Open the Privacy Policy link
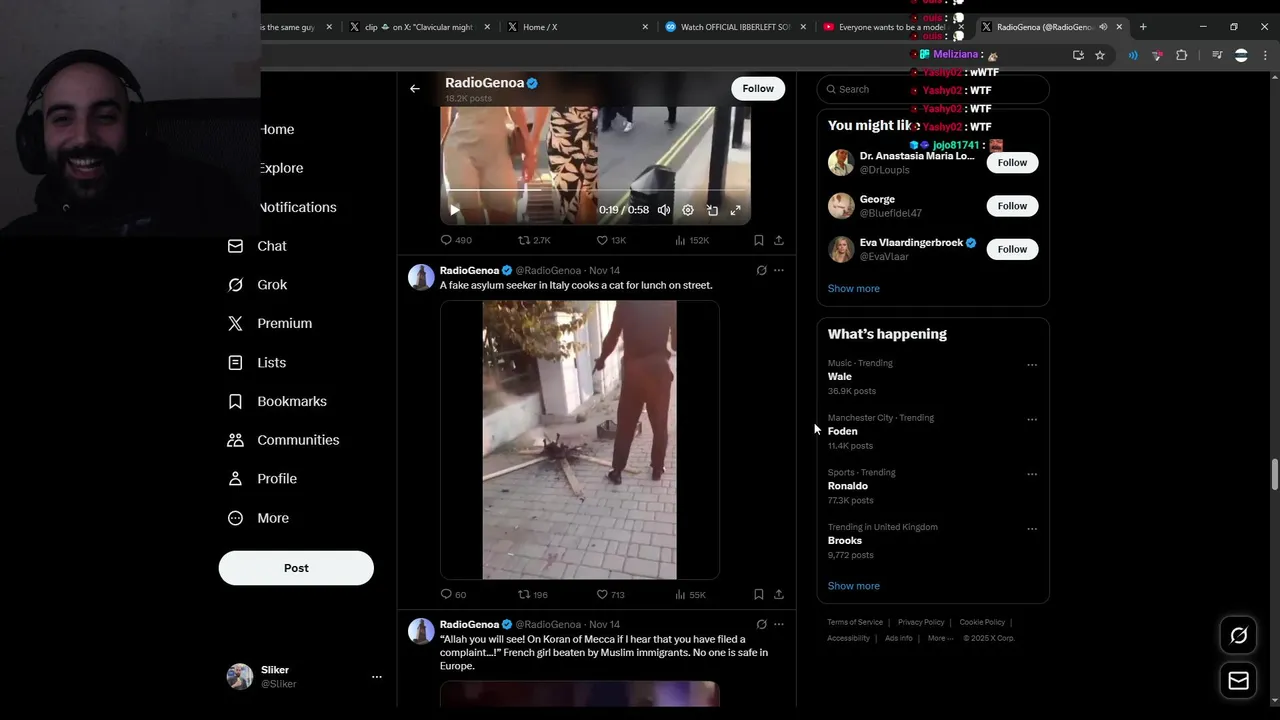 920,622
